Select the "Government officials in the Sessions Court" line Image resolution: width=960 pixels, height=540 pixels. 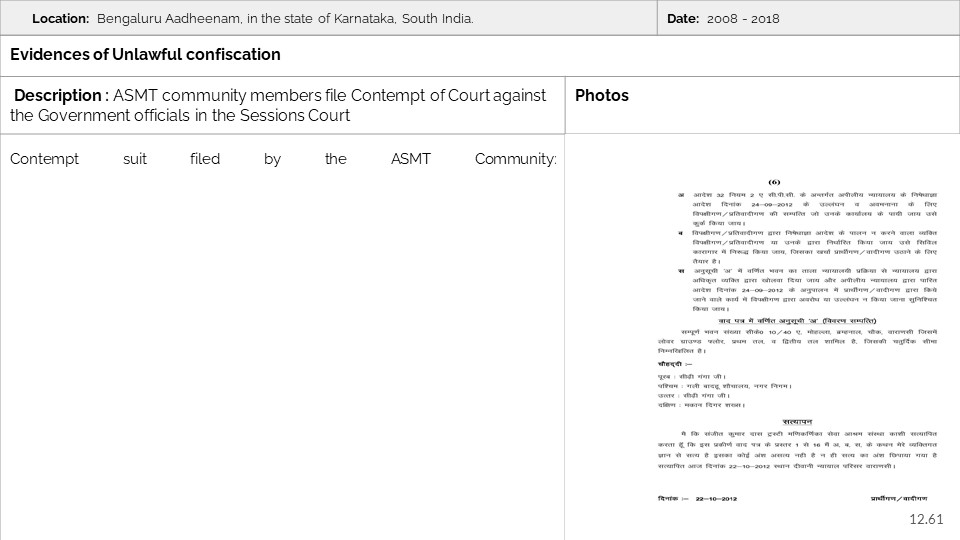(180, 115)
